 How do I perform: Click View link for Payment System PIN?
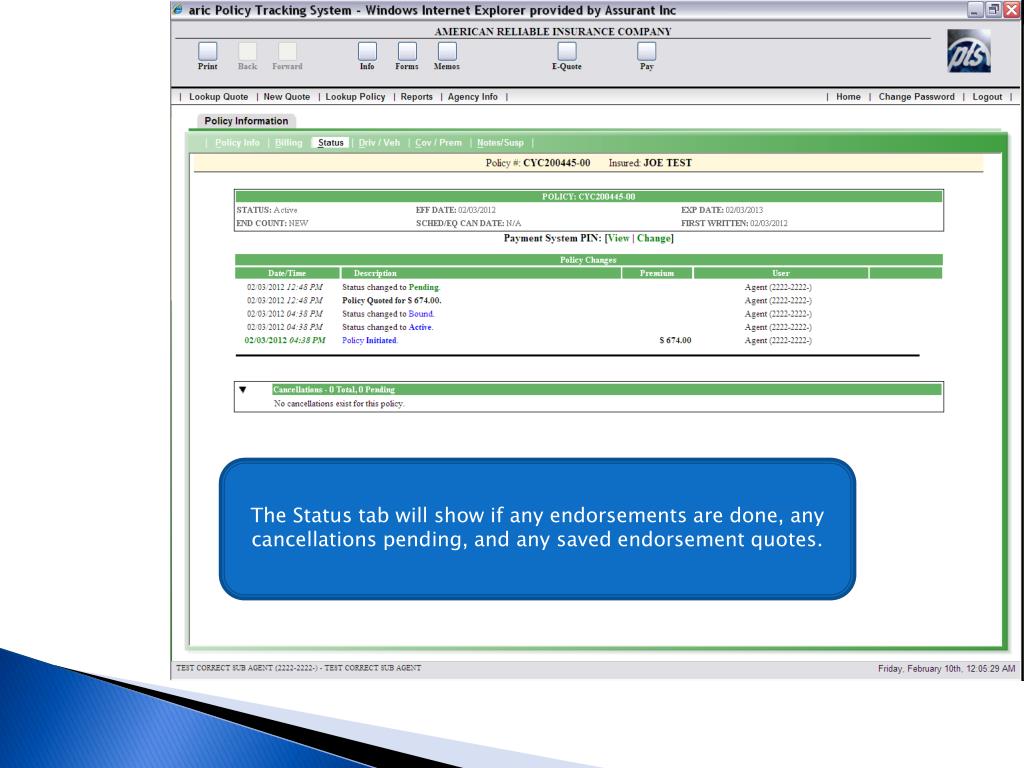click(x=618, y=238)
